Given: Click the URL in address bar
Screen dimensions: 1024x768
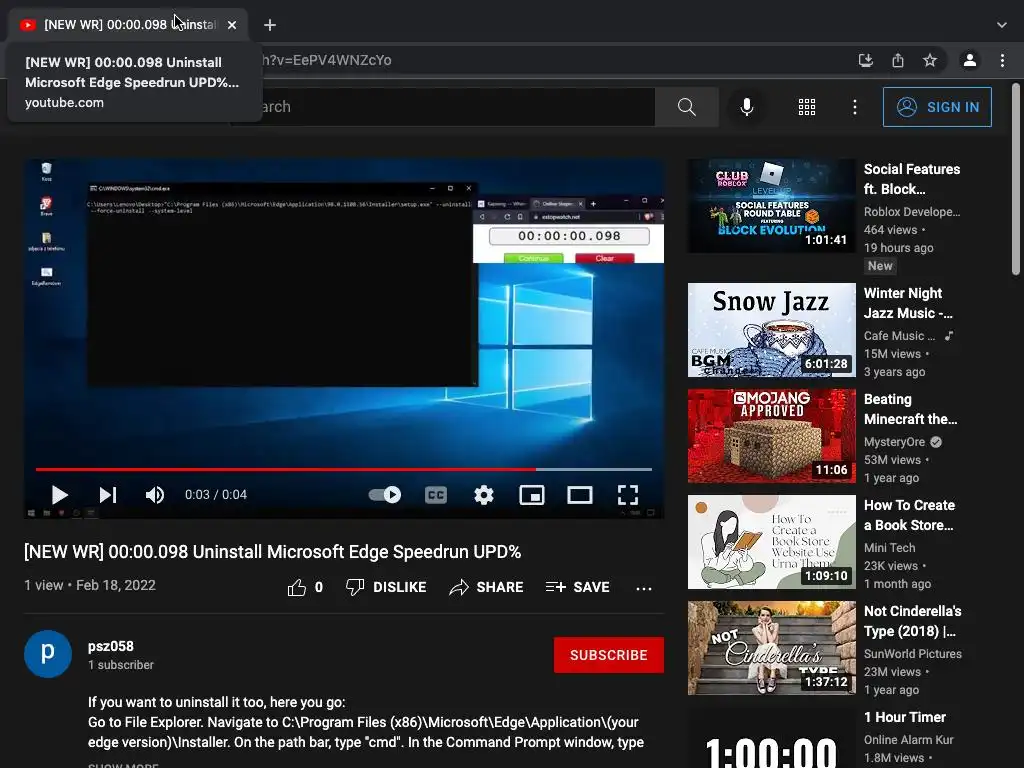Looking at the screenshot, I should point(327,61).
